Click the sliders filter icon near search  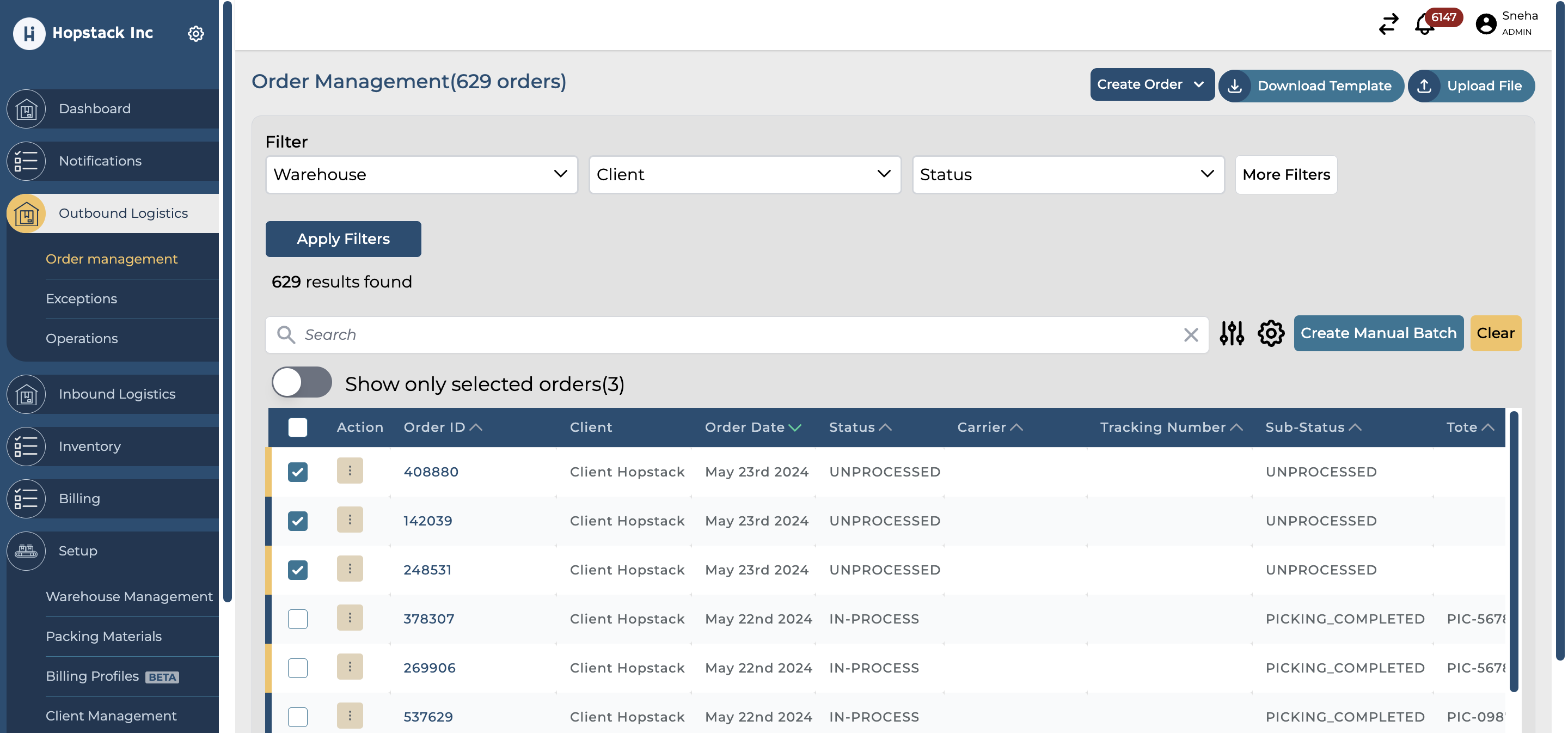[1232, 333]
